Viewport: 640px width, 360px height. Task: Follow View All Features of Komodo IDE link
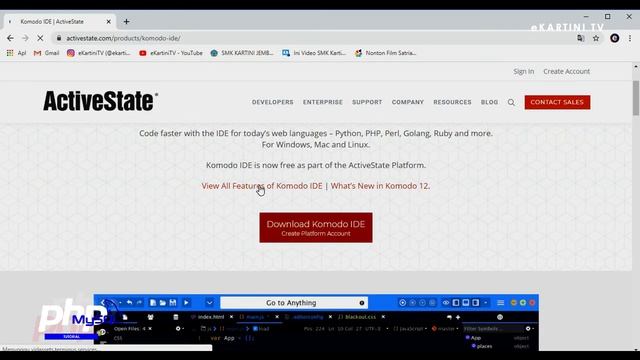tap(262, 186)
